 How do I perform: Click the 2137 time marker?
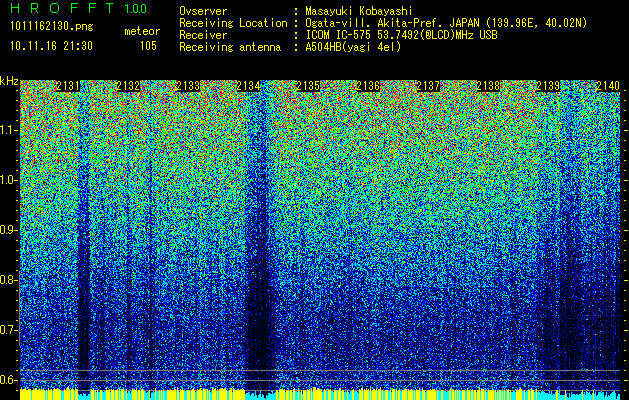point(428,86)
